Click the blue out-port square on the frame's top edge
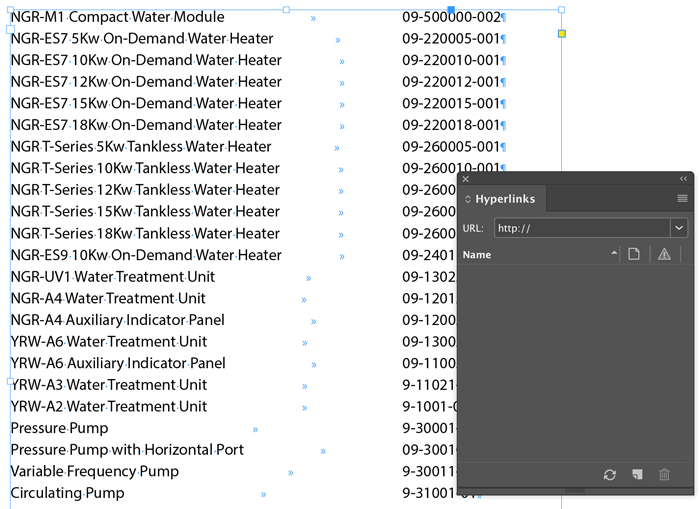700x509 pixels. [x=451, y=9]
